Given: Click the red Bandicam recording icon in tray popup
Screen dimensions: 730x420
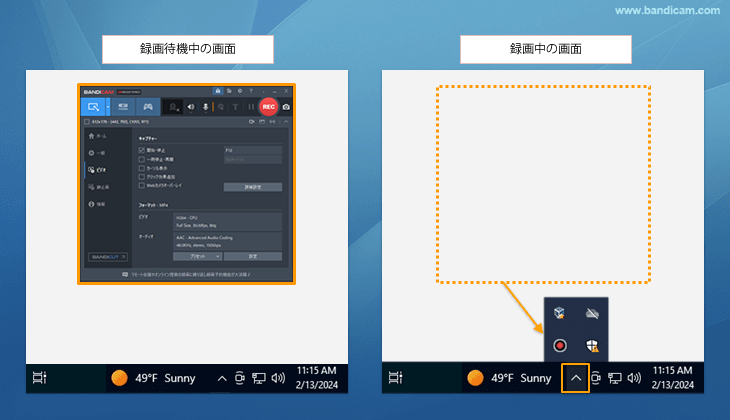Looking at the screenshot, I should pyautogui.click(x=560, y=344).
